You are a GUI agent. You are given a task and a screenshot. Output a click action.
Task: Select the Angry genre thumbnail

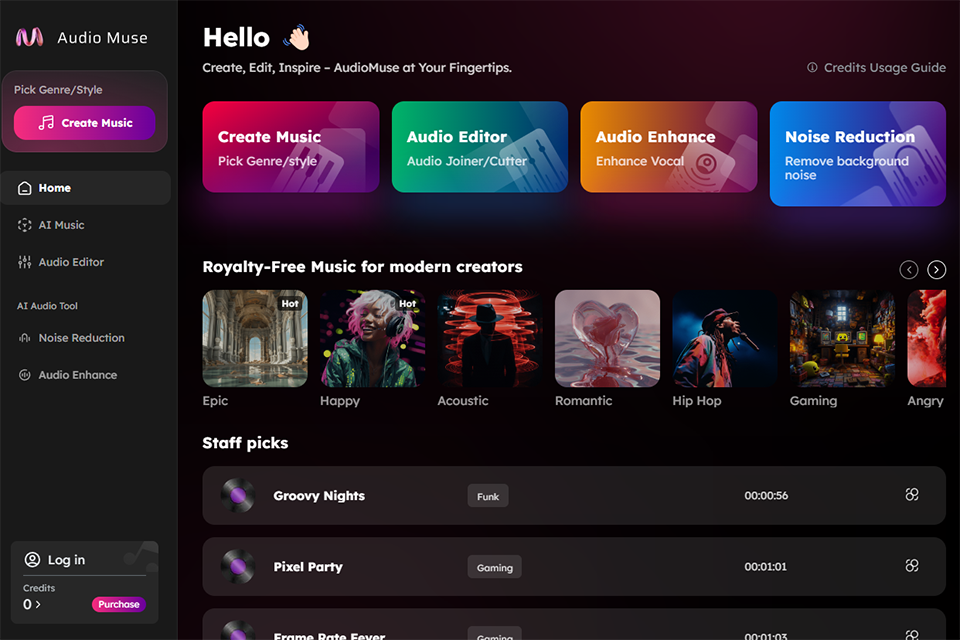[x=927, y=339]
